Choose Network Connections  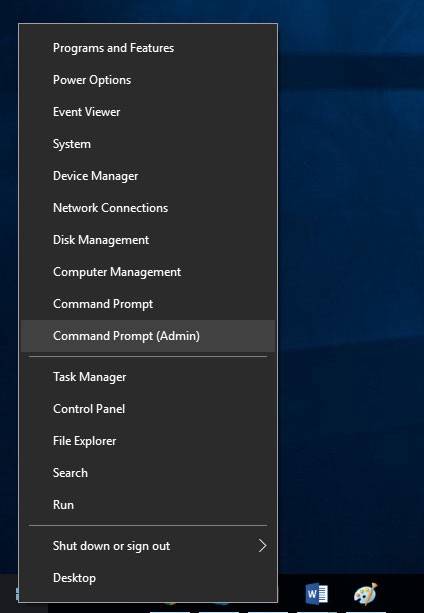coord(148,208)
